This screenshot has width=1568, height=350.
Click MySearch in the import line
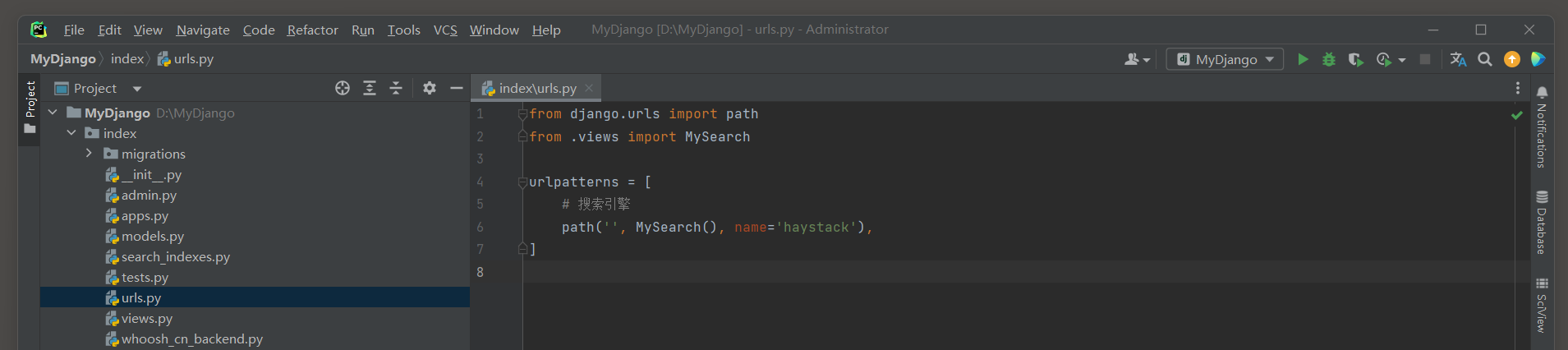pos(718,137)
